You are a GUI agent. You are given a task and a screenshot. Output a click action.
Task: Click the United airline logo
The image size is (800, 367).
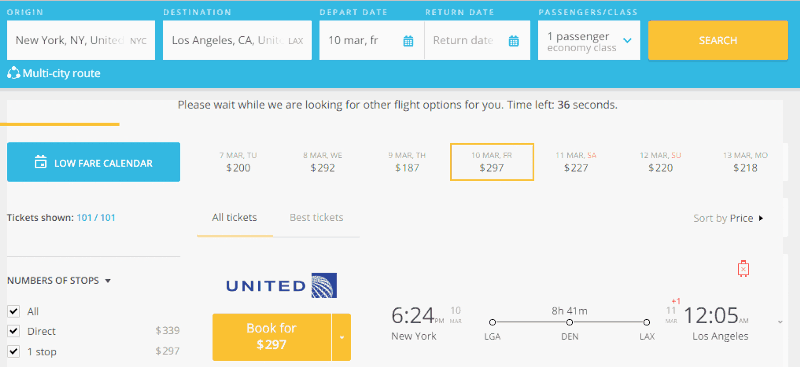(282, 285)
